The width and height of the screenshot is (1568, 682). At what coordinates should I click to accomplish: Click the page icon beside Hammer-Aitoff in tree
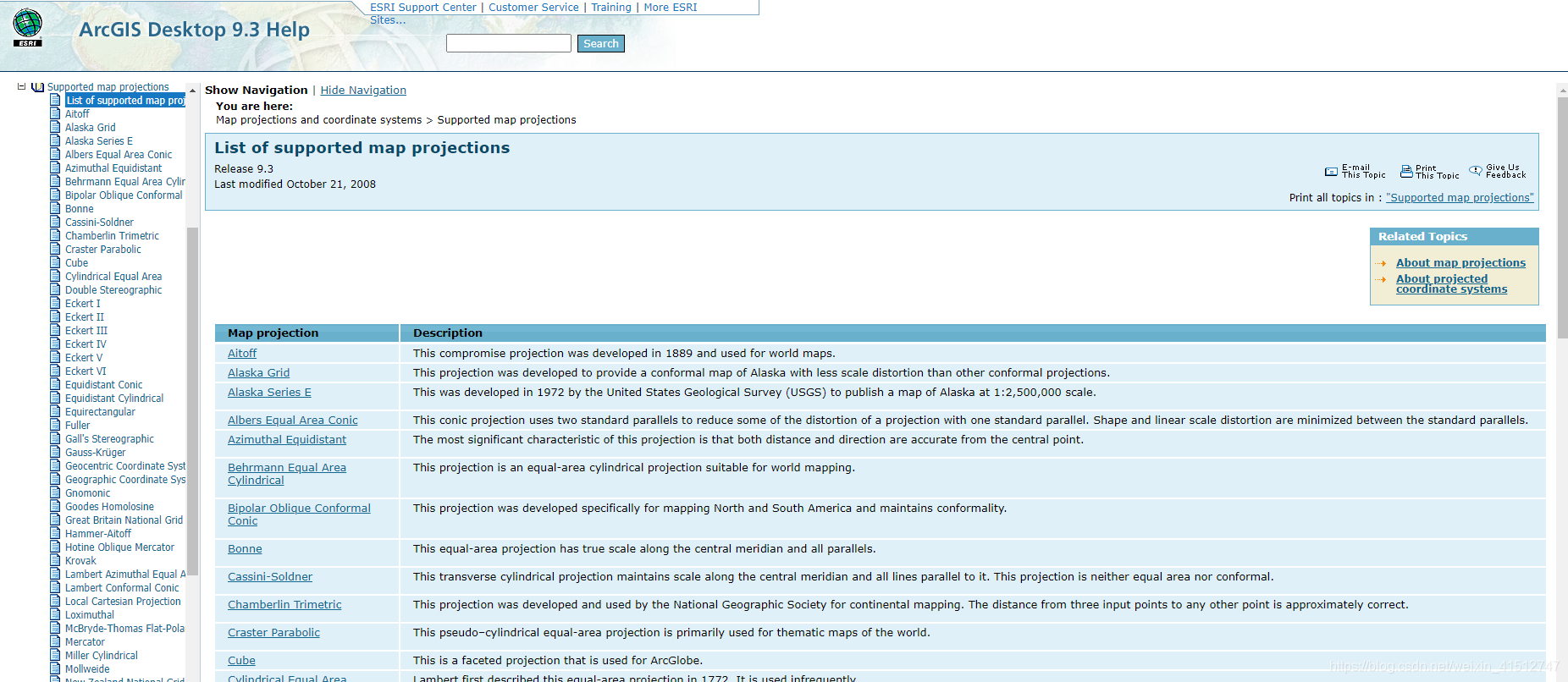click(55, 533)
